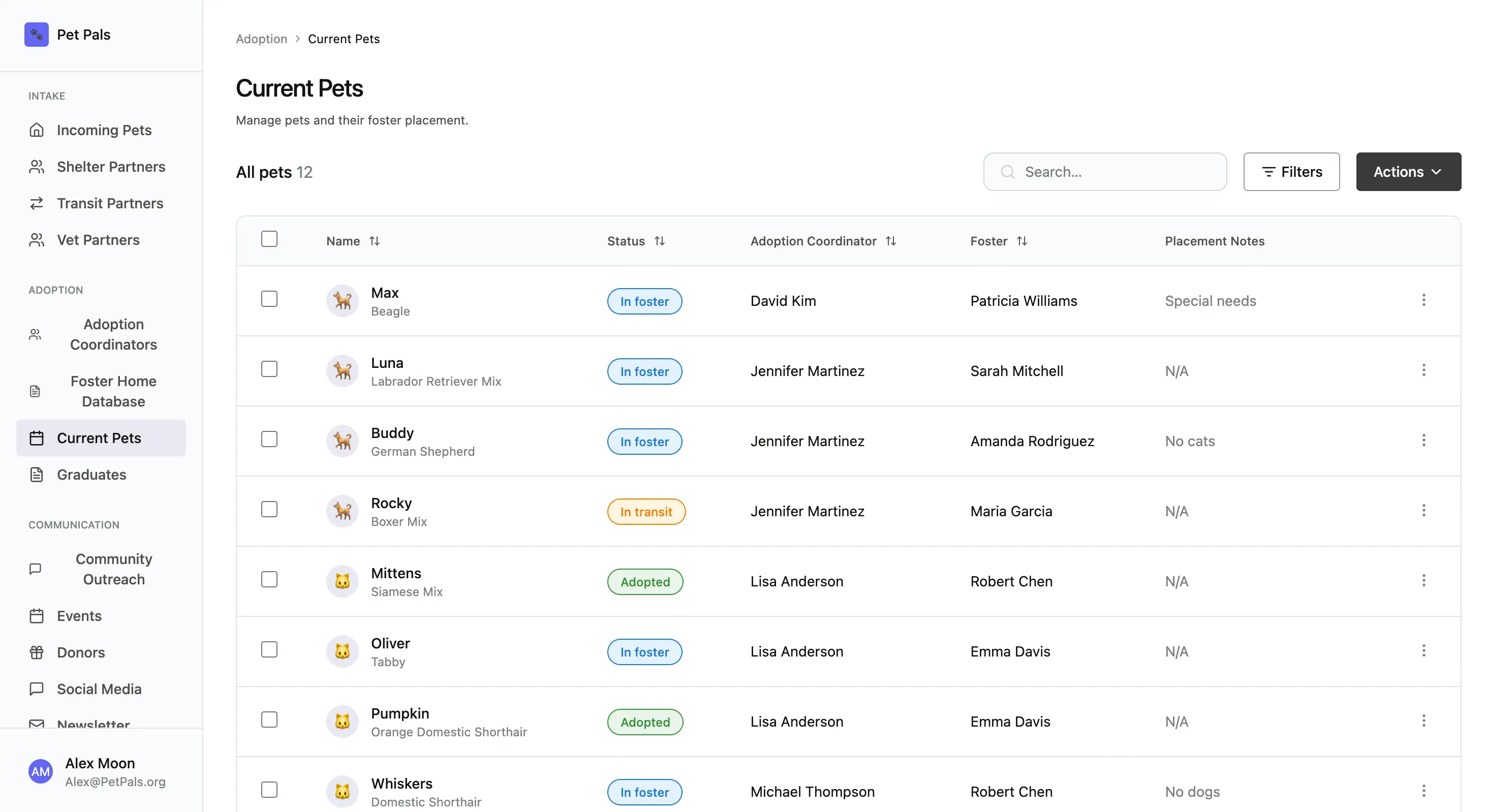The image size is (1486, 812).
Task: Click David Kim coordinator cell
Action: [x=783, y=301]
